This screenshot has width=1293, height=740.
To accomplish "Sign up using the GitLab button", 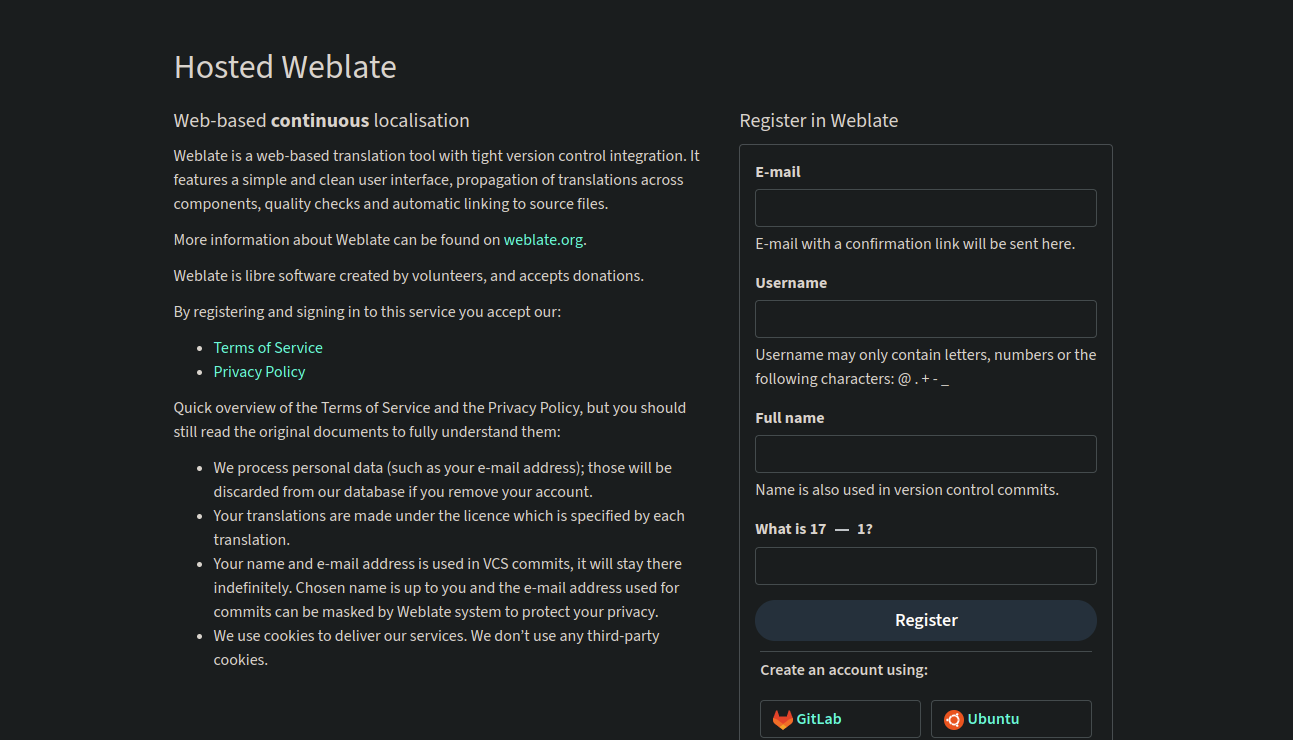I will pos(840,719).
